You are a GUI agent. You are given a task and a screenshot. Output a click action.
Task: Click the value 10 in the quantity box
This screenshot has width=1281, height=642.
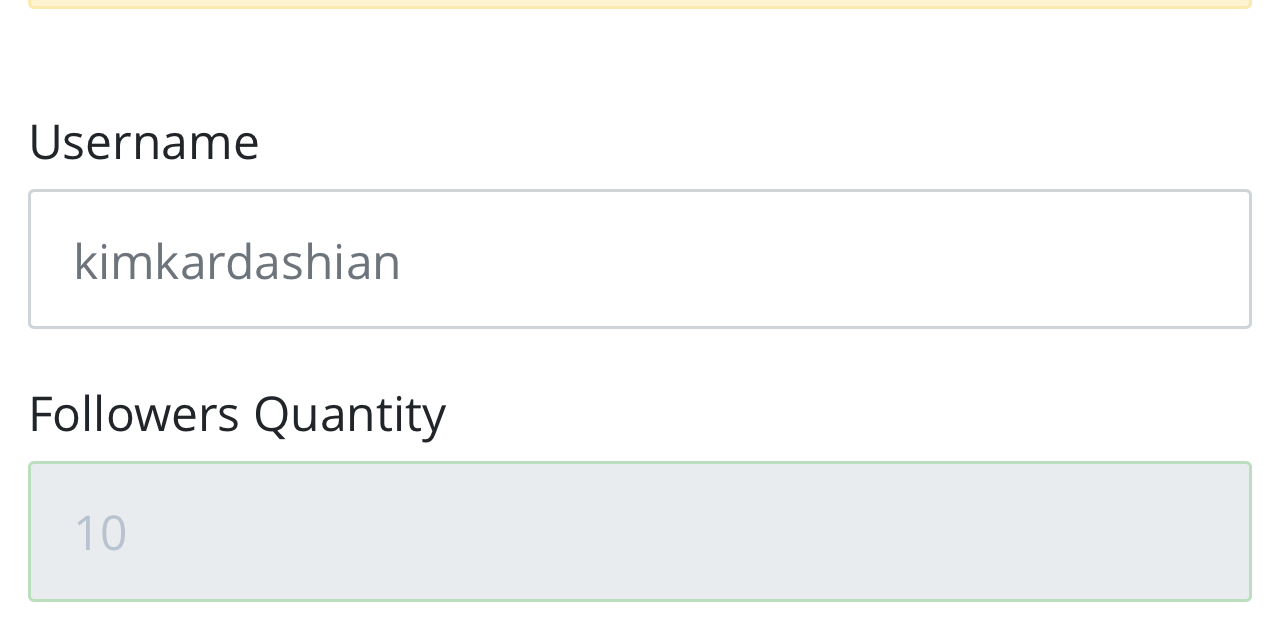point(100,532)
